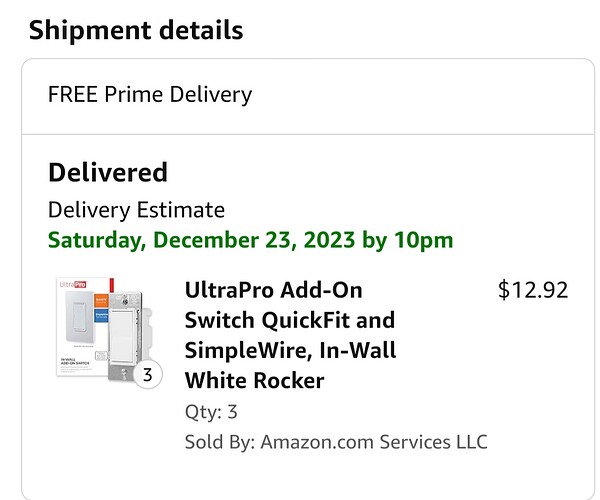The height and width of the screenshot is (500, 600).
Task: Click the Delivered status heading
Action: coord(108,172)
